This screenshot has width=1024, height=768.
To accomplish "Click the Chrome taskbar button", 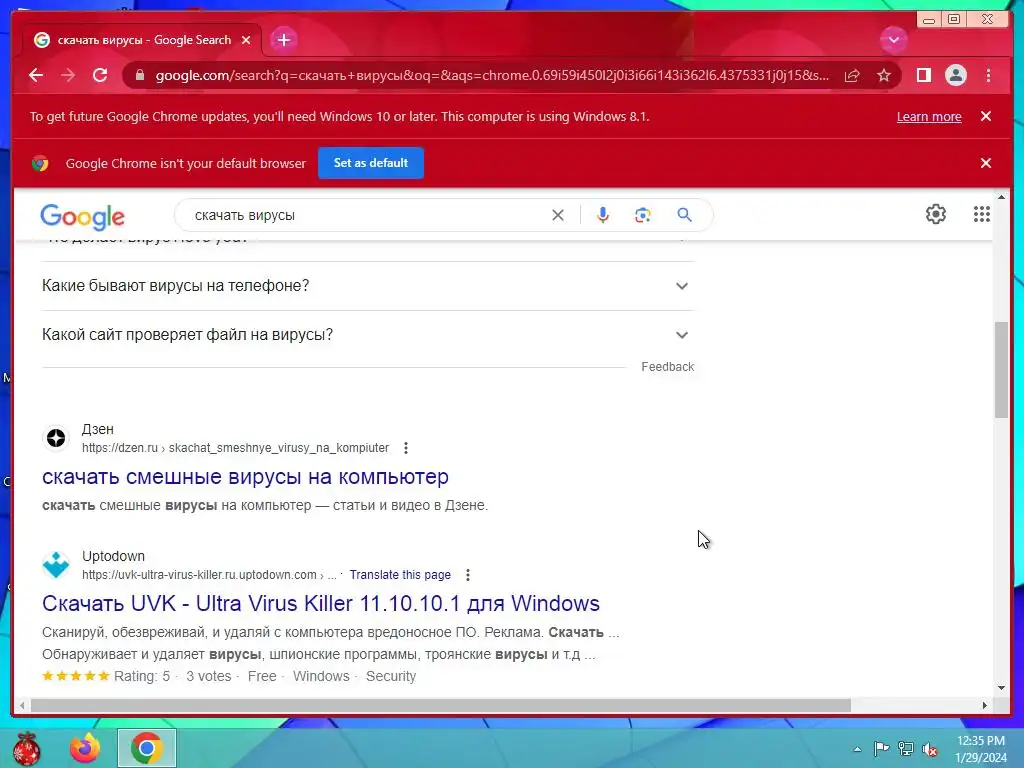I will point(147,748).
